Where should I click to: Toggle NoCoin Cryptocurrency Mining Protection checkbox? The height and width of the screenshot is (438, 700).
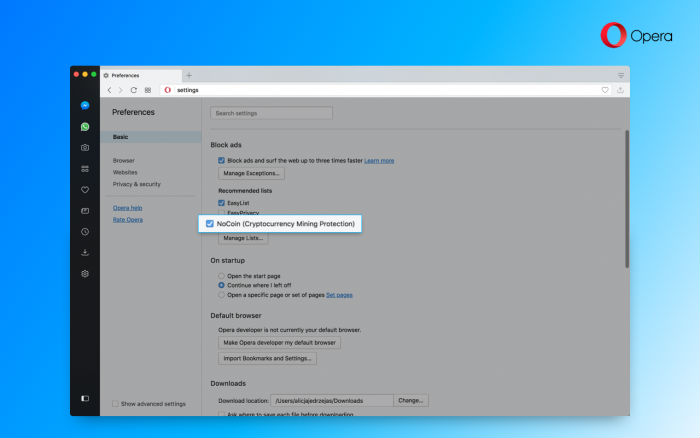point(210,224)
